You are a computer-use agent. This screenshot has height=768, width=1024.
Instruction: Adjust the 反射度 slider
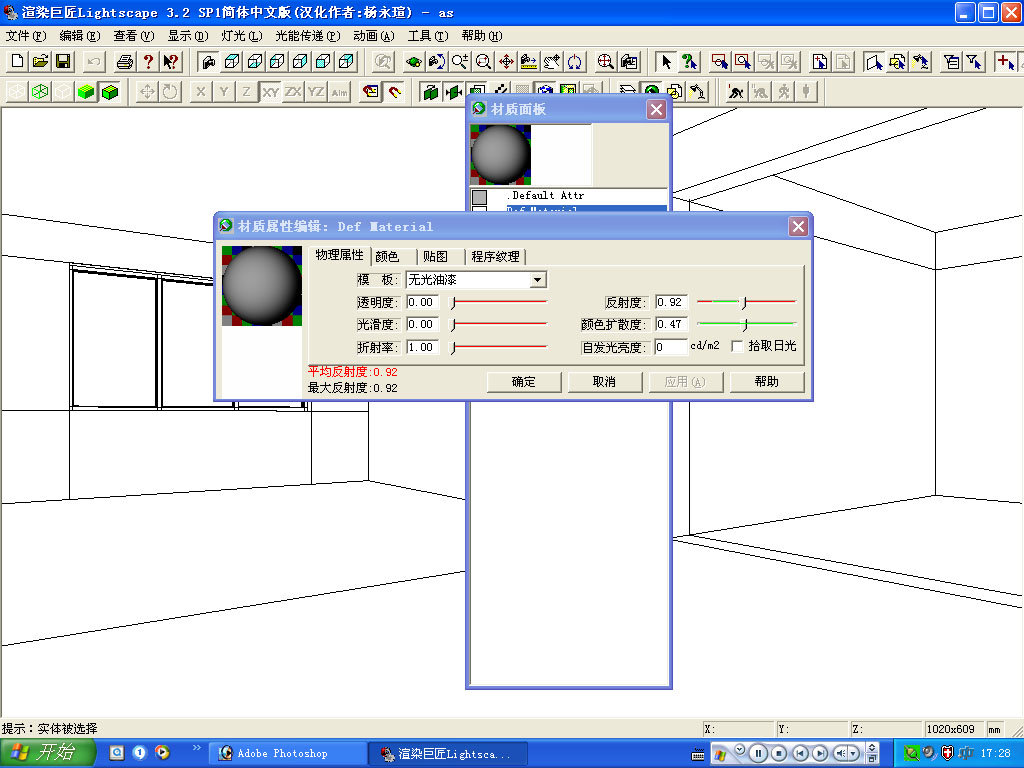[746, 302]
